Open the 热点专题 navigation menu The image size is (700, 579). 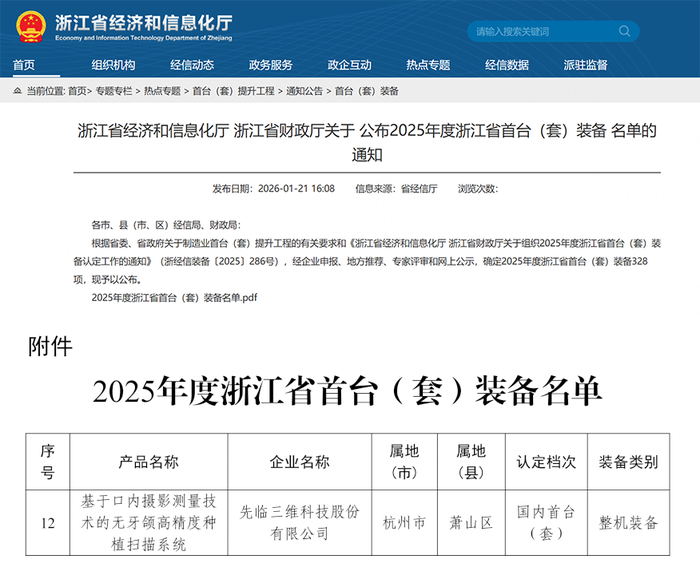pos(428,65)
